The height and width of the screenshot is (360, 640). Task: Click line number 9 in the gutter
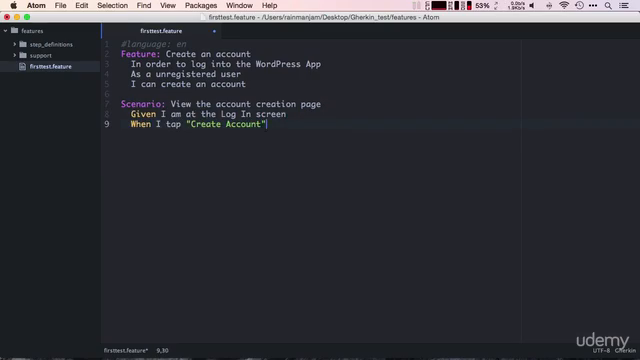(107, 124)
